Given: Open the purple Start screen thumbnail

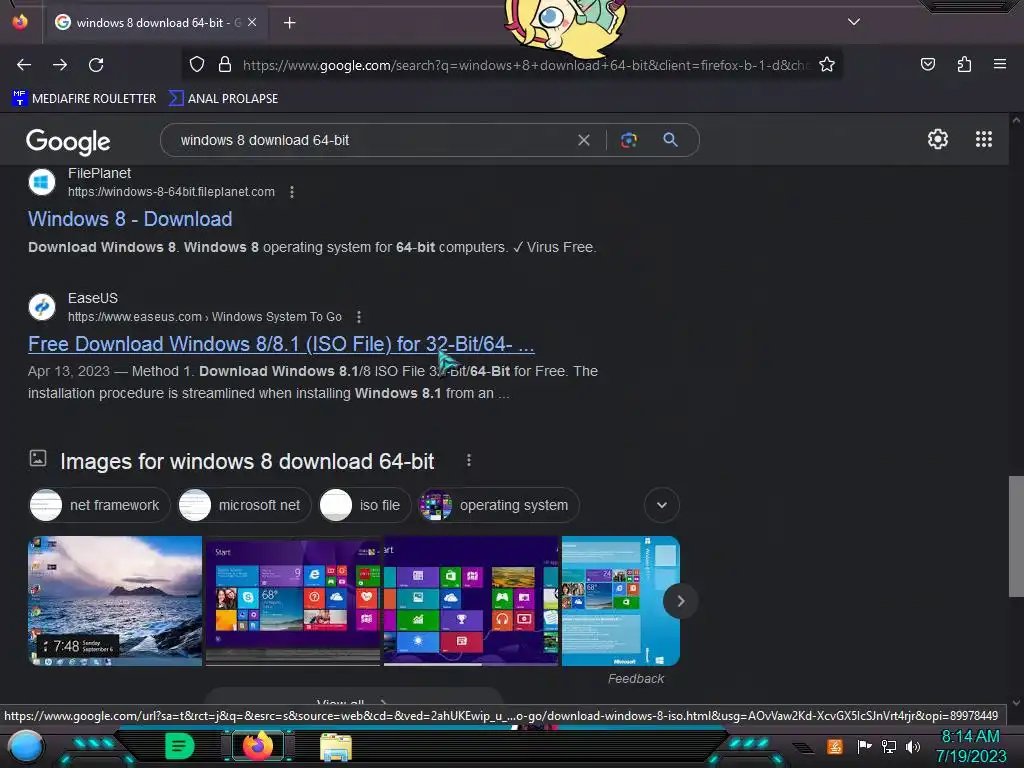Looking at the screenshot, I should click(x=293, y=601).
